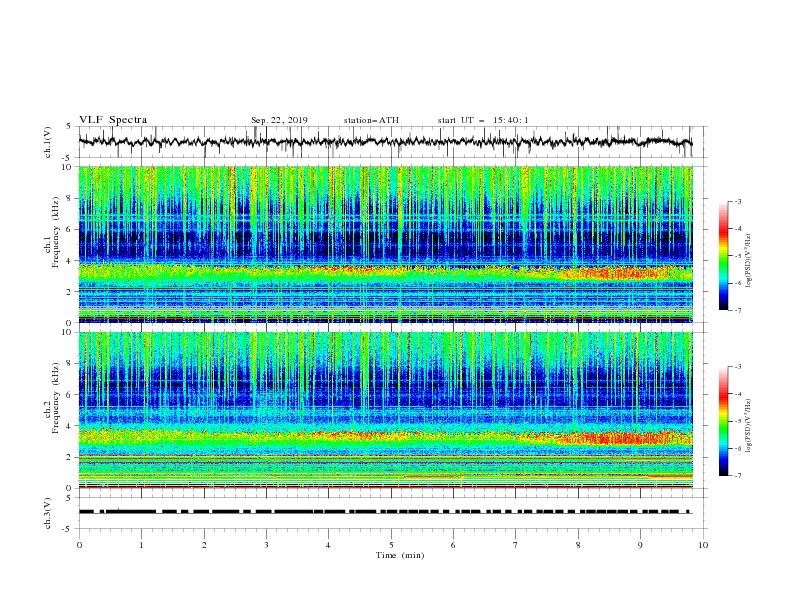Click the "station=ATH" header label
This screenshot has height=612, width=792.
tap(371, 120)
